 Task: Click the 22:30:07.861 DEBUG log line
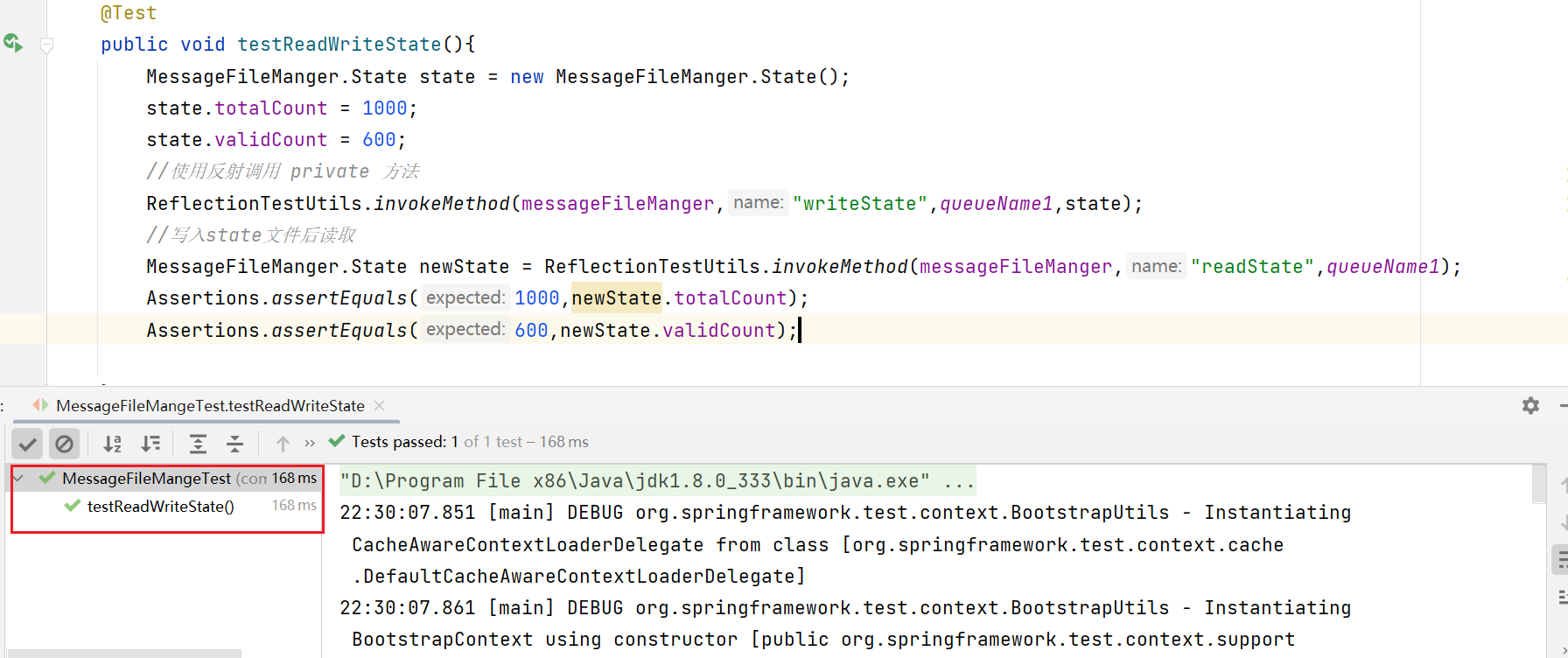pos(845,608)
